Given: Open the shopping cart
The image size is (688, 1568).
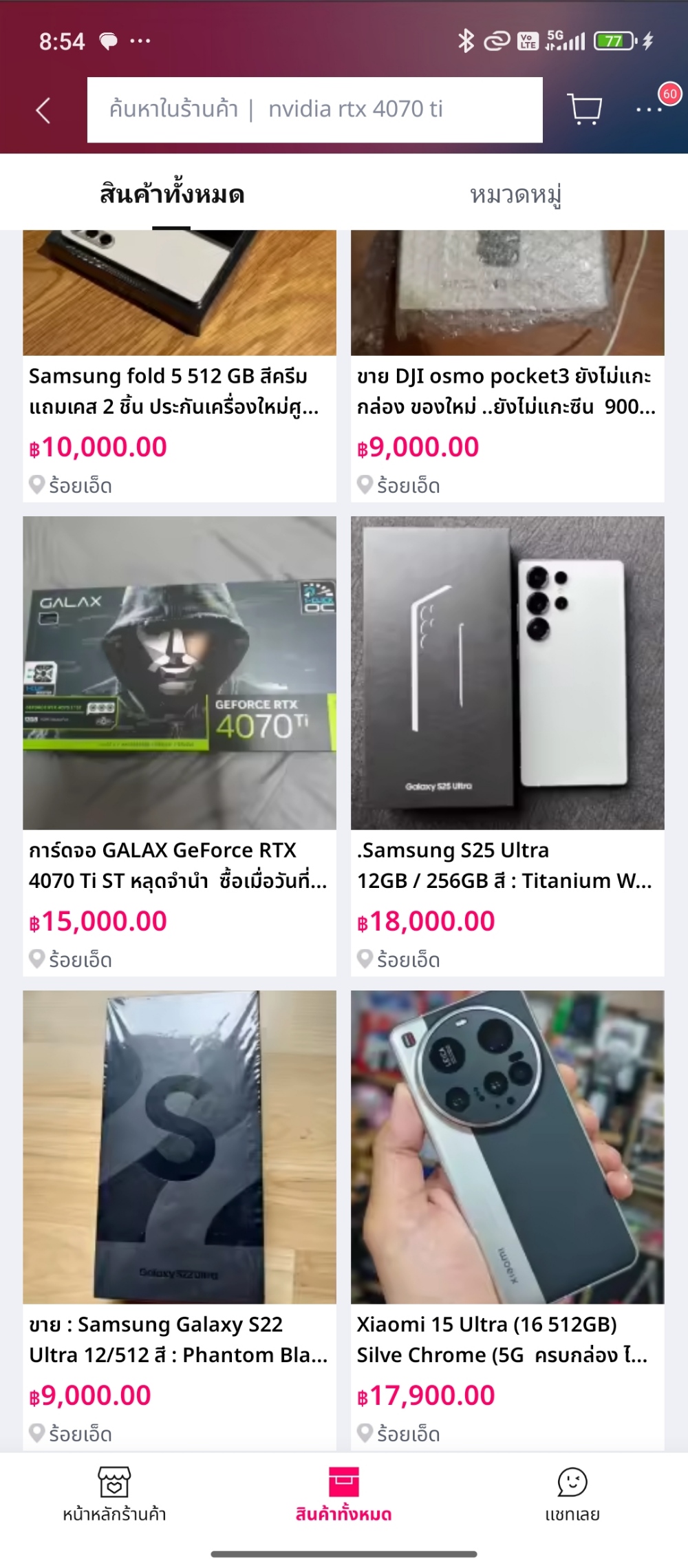Looking at the screenshot, I should point(584,109).
